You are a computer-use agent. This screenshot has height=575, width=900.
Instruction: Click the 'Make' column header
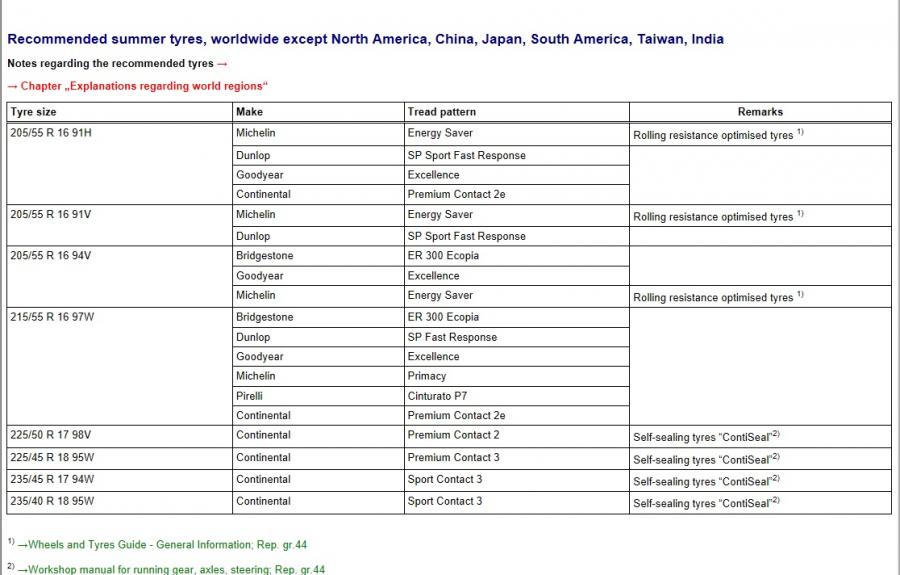click(249, 112)
